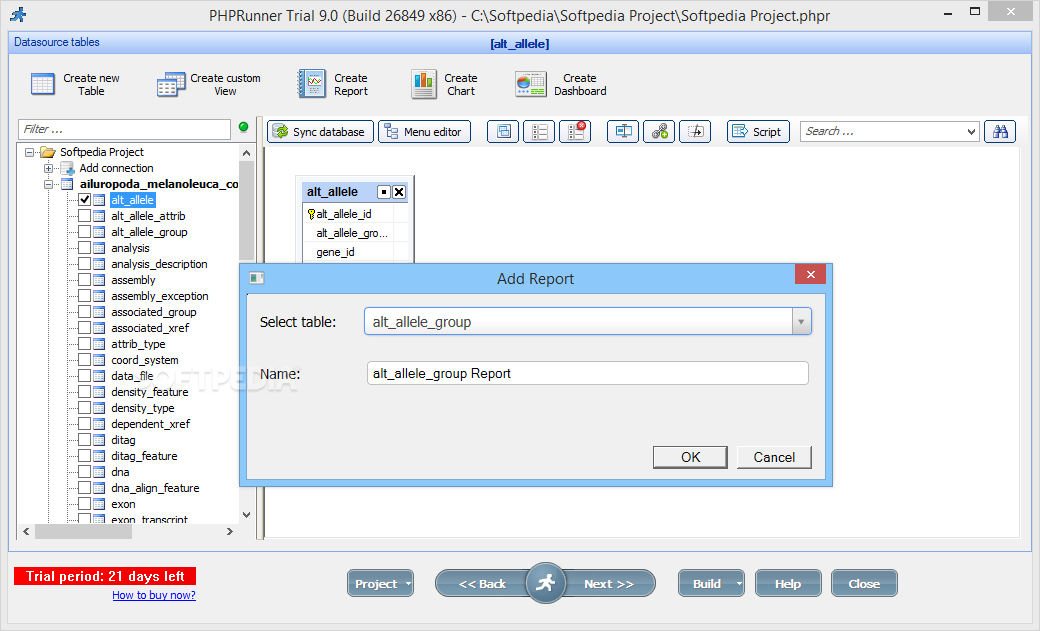
Task: Click the list icon with red badge
Action: point(575,131)
